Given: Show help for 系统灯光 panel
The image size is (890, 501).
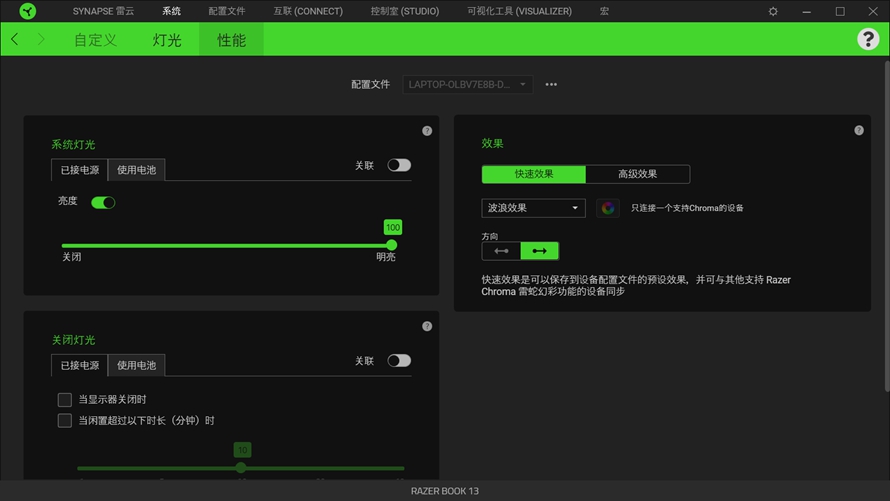Looking at the screenshot, I should pyautogui.click(x=427, y=131).
